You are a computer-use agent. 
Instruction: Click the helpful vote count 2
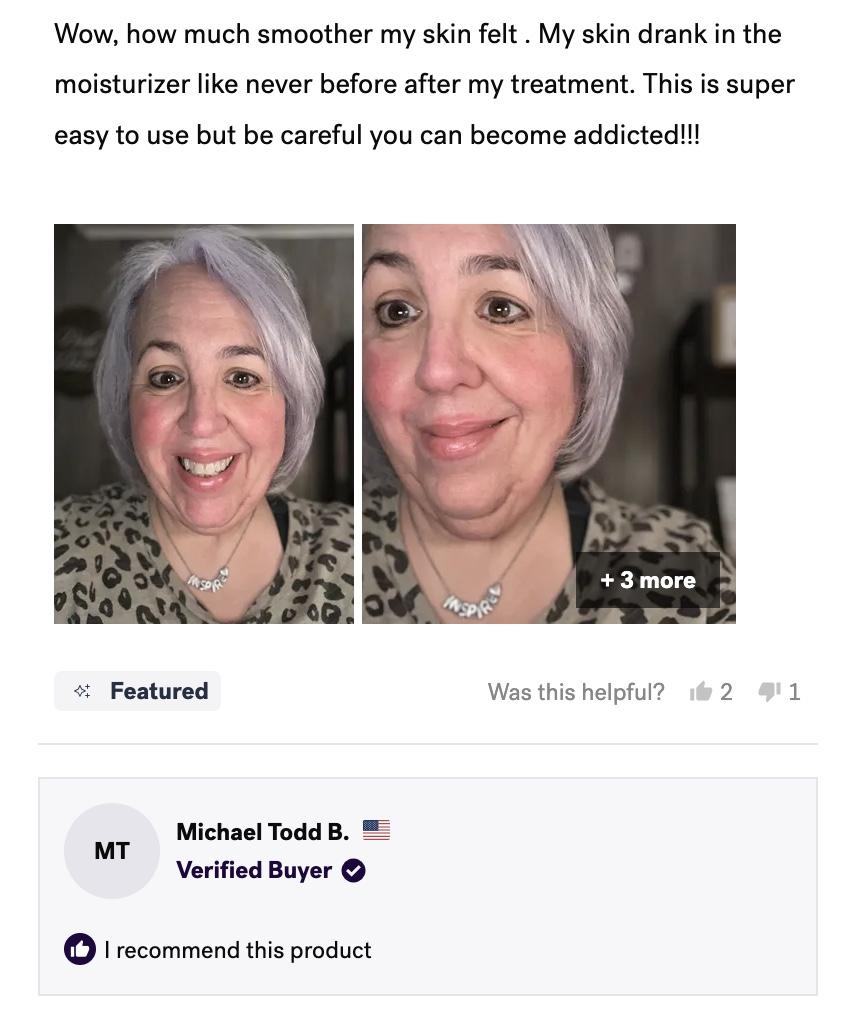(x=726, y=692)
